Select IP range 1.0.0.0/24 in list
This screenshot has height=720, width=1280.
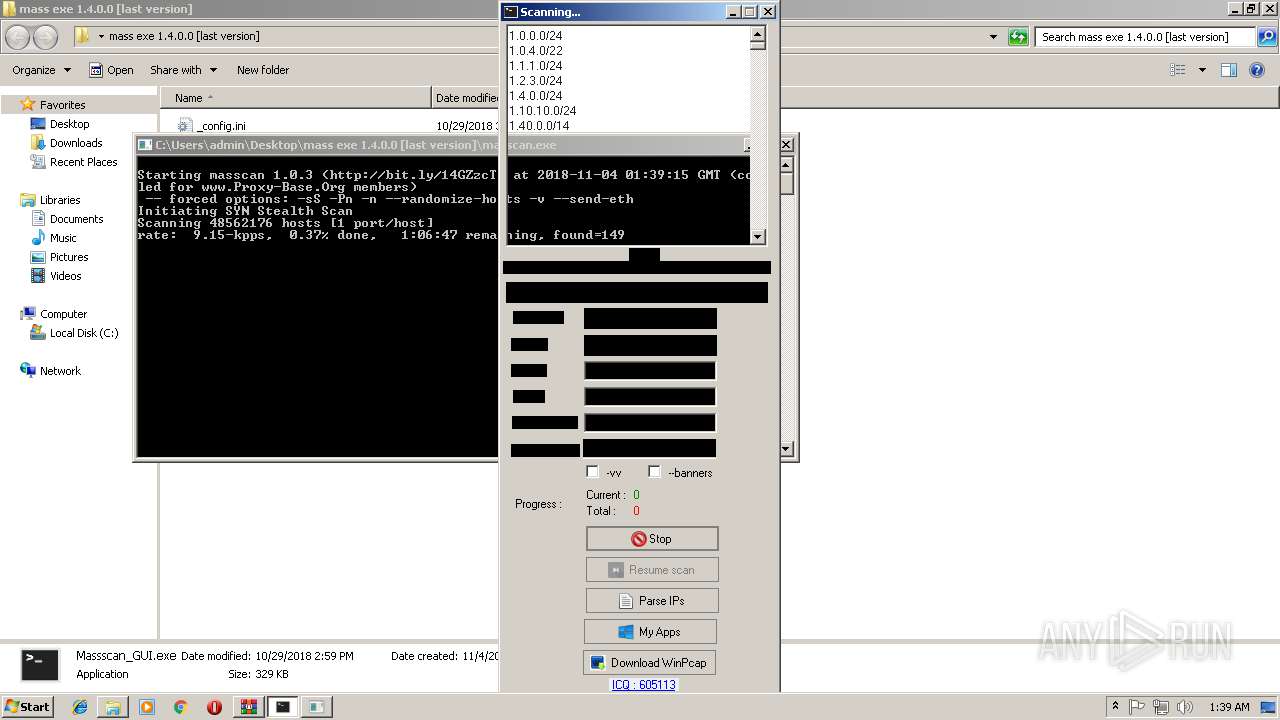tap(536, 36)
